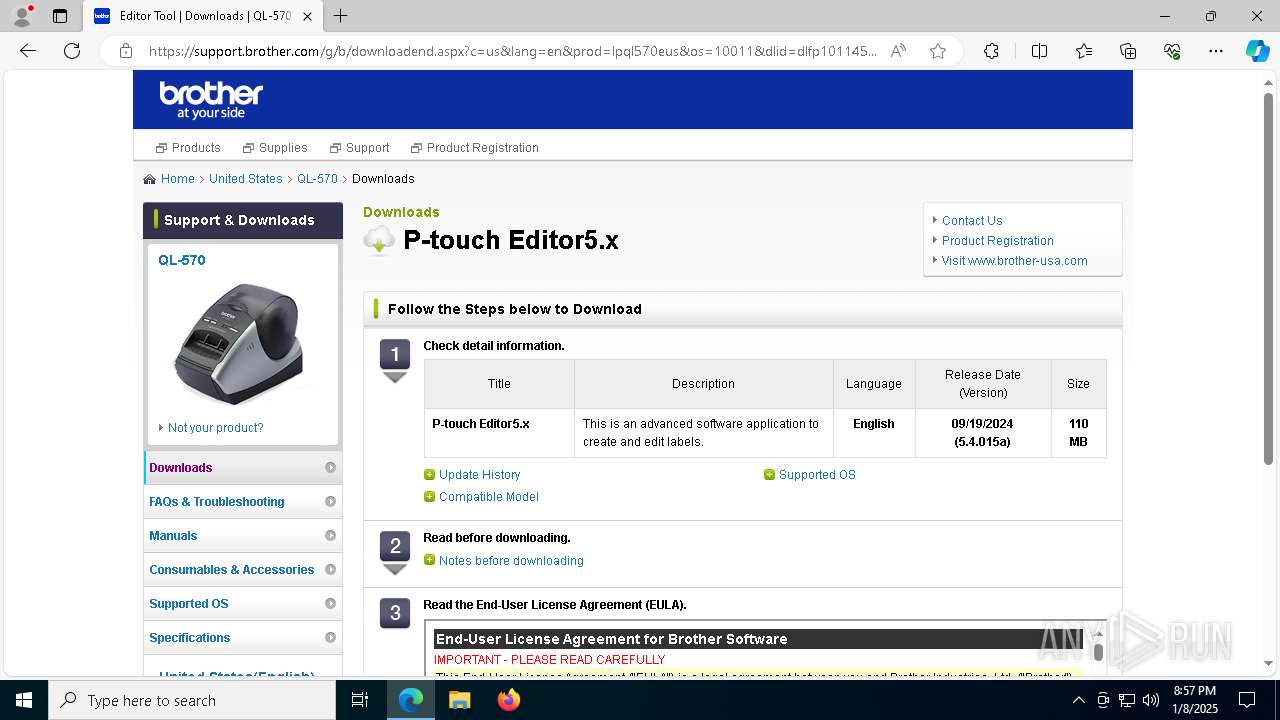1280x720 pixels.
Task: Open Browser essentials heart icon
Action: [1172, 51]
